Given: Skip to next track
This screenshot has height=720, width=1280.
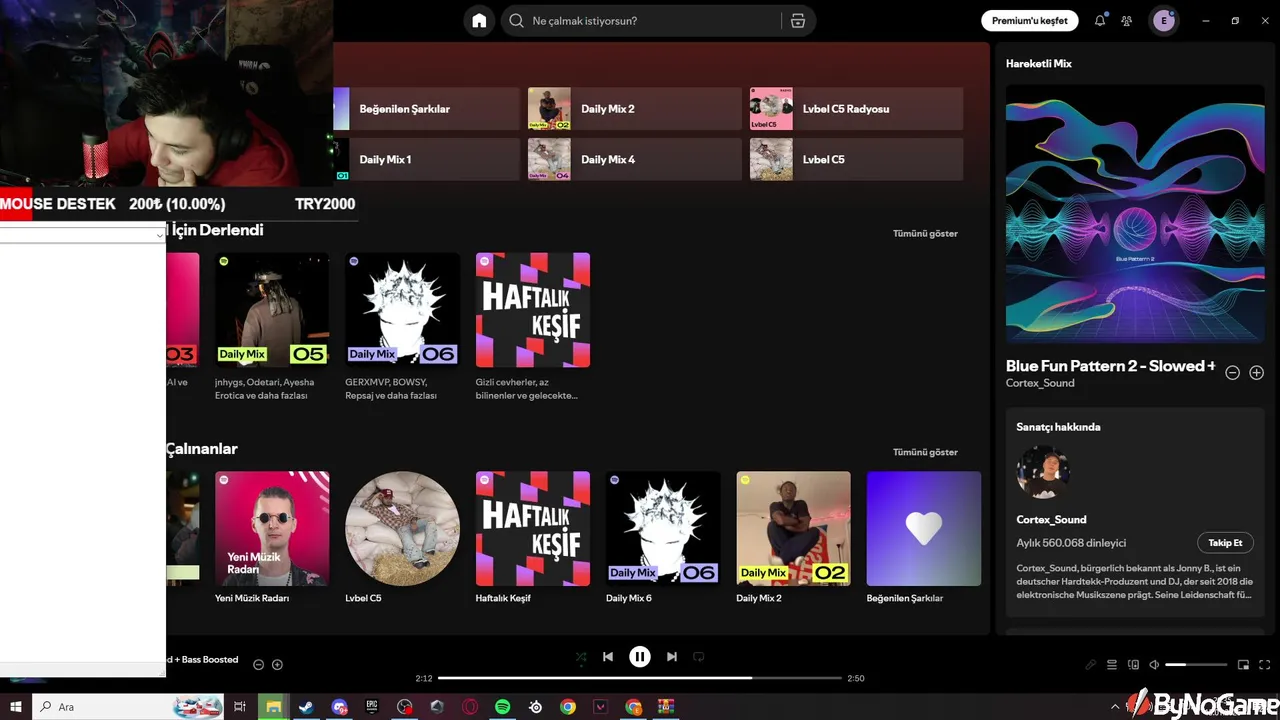Looking at the screenshot, I should 672,657.
